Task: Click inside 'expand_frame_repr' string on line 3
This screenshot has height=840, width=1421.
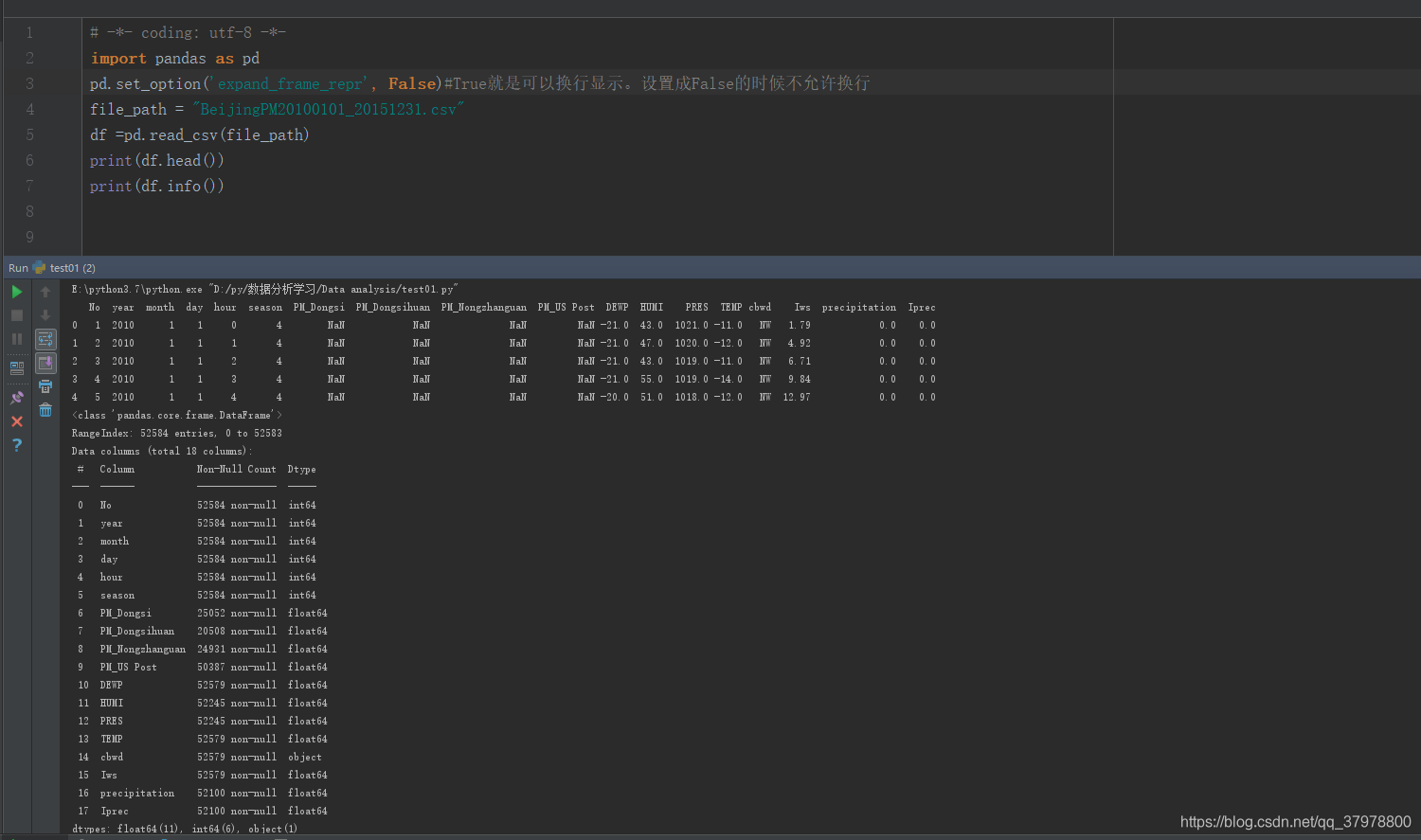Action: pos(291,84)
